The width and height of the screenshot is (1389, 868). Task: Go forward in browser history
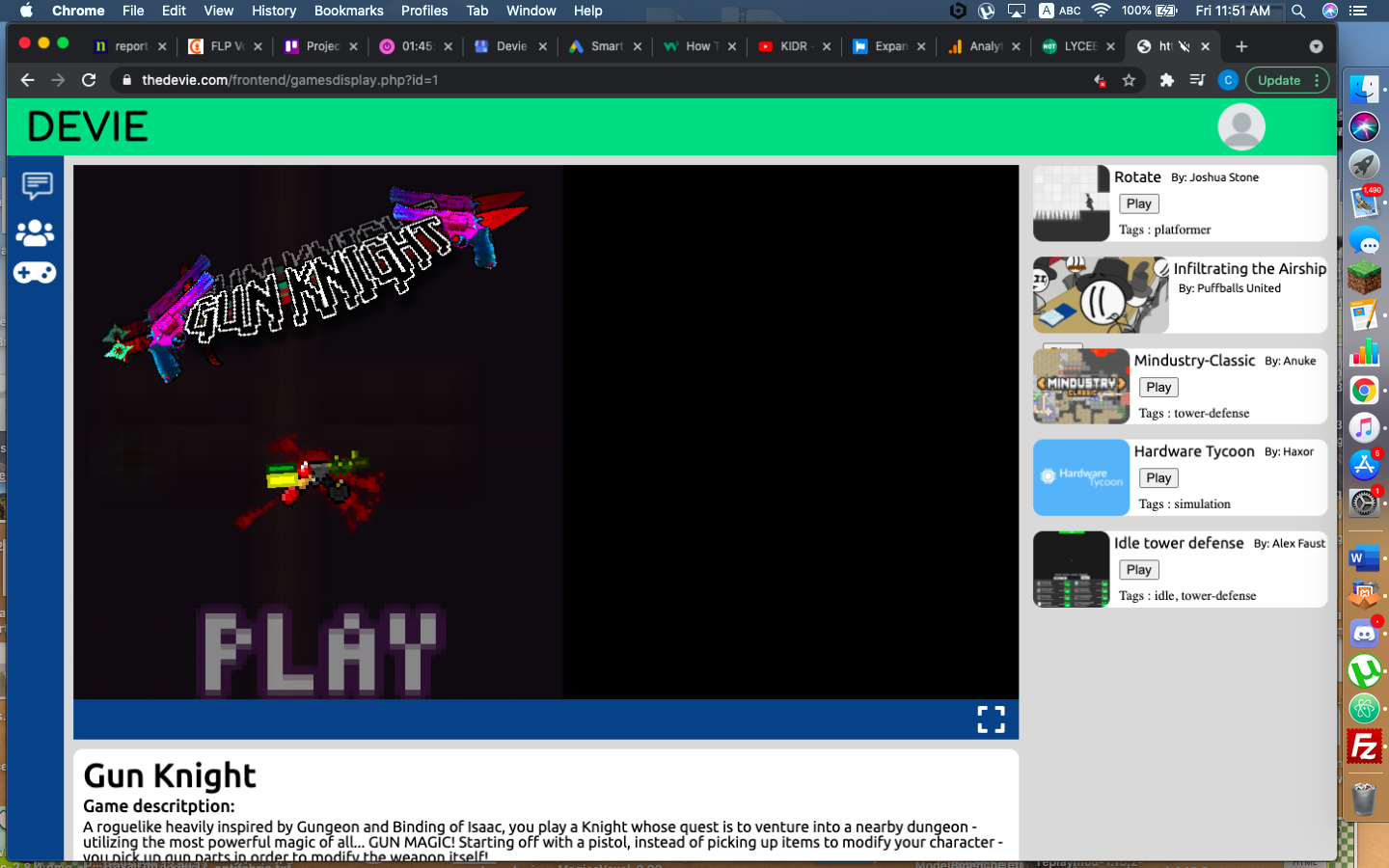tap(58, 80)
